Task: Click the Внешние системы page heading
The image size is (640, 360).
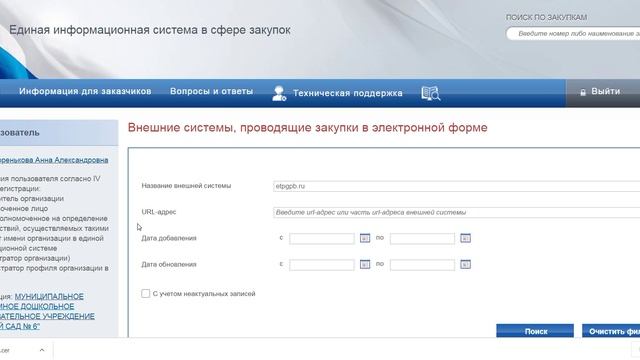Action: pos(307,127)
